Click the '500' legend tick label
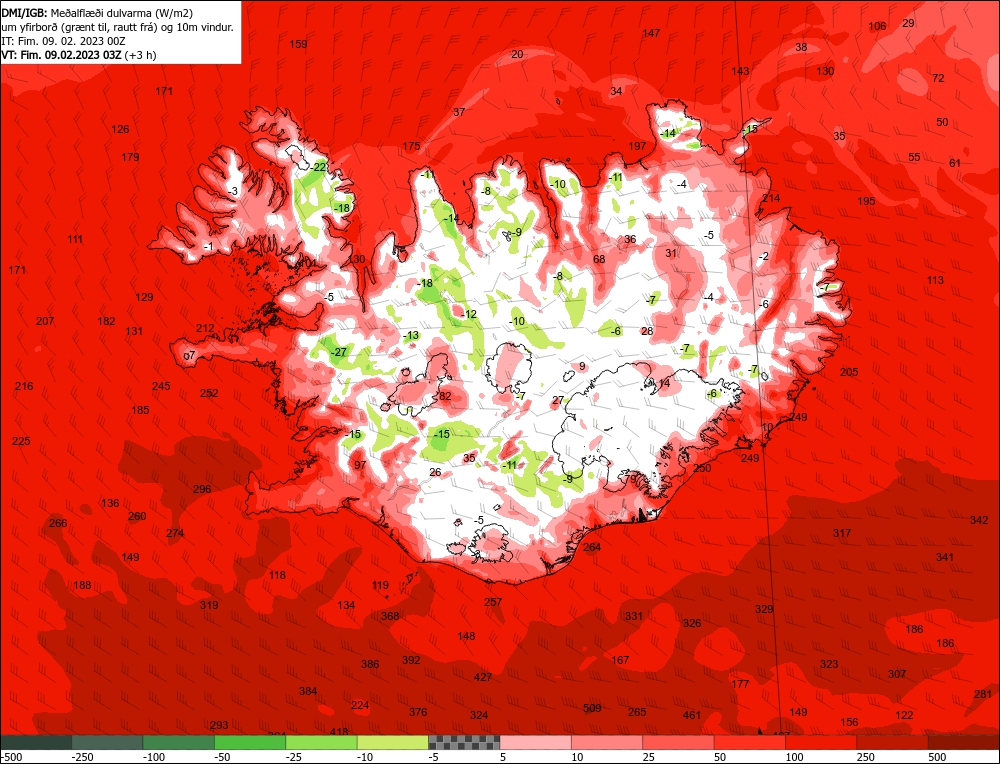The image size is (1000, 764). pyautogui.click(x=937, y=757)
